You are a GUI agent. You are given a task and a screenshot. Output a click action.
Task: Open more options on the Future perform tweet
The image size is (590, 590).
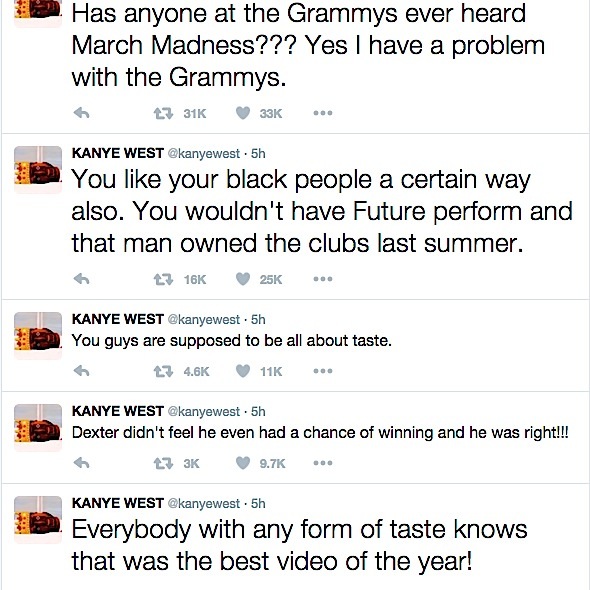coord(323,279)
